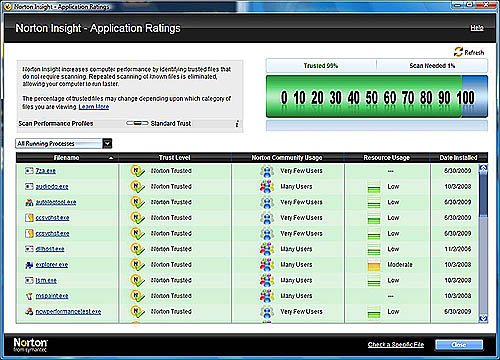This screenshot has height=360, width=500.
Task: Click Norton Trusted badge in 7za.exe row
Action: pos(137,171)
